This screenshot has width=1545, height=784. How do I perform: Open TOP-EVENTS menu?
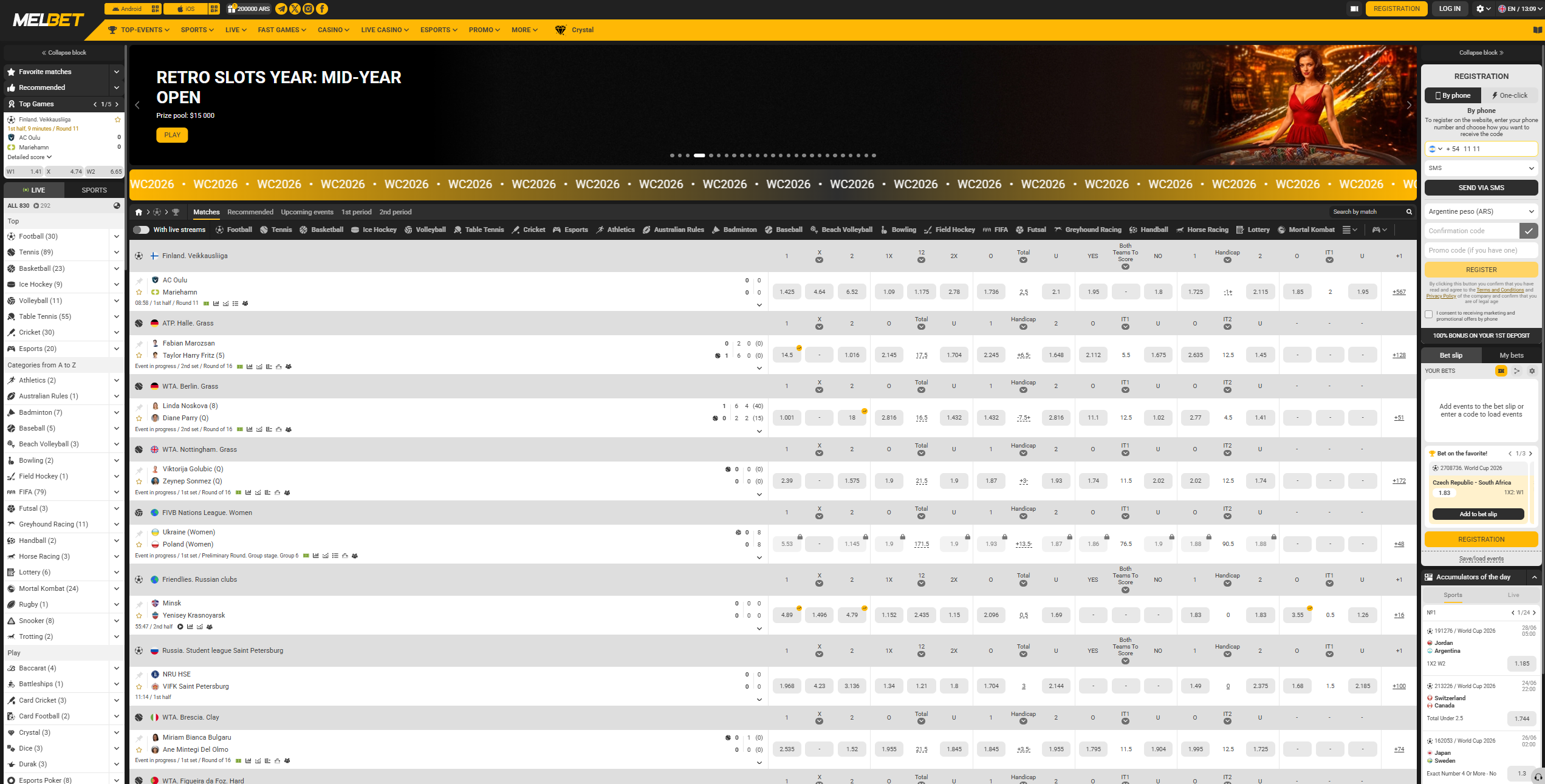point(139,30)
